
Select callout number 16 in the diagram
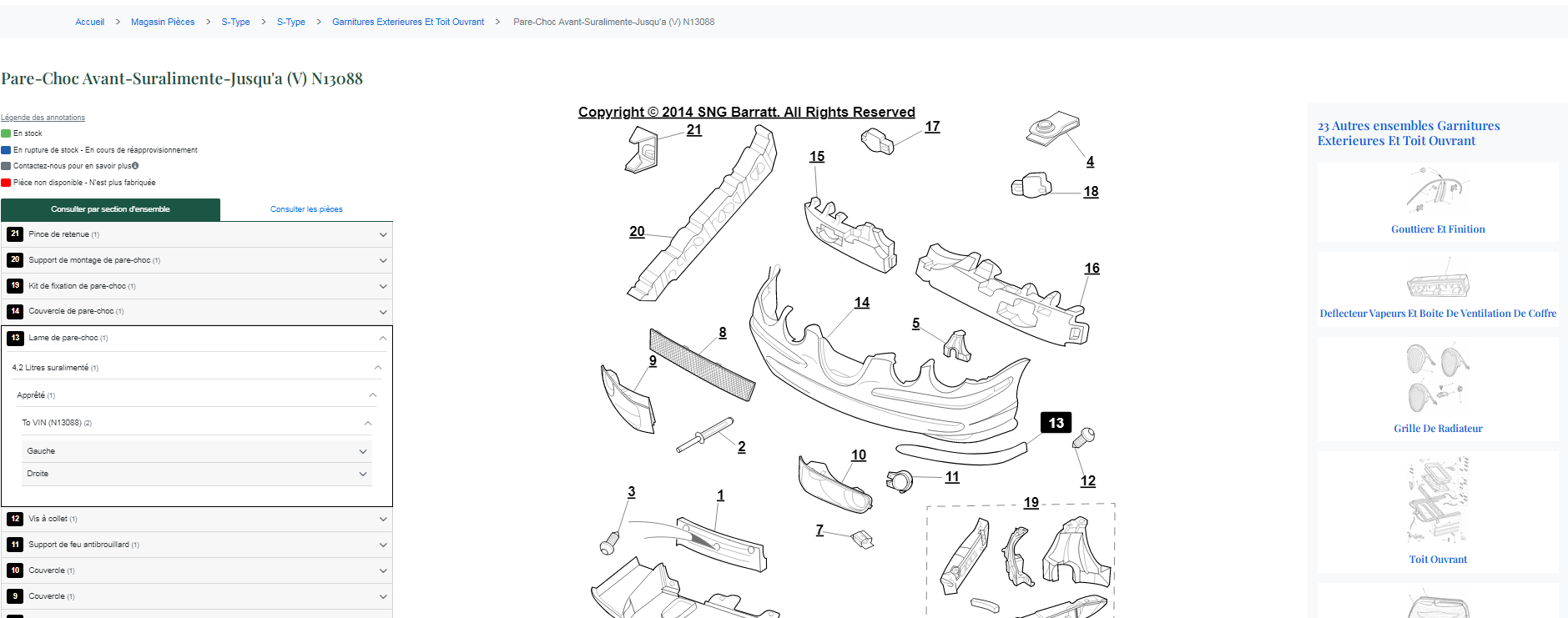[x=1092, y=269]
